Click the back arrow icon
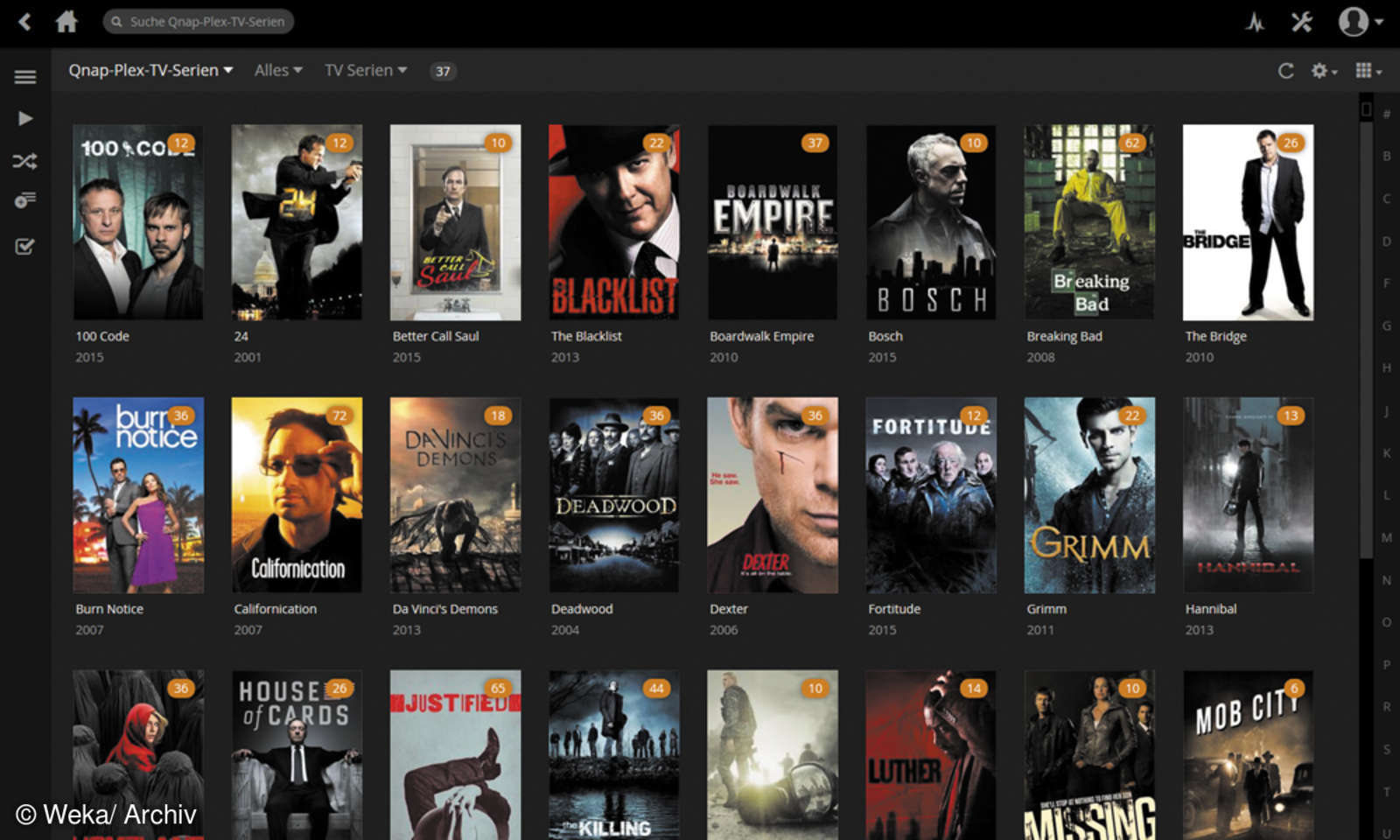The height and width of the screenshot is (840, 1400). [x=24, y=22]
